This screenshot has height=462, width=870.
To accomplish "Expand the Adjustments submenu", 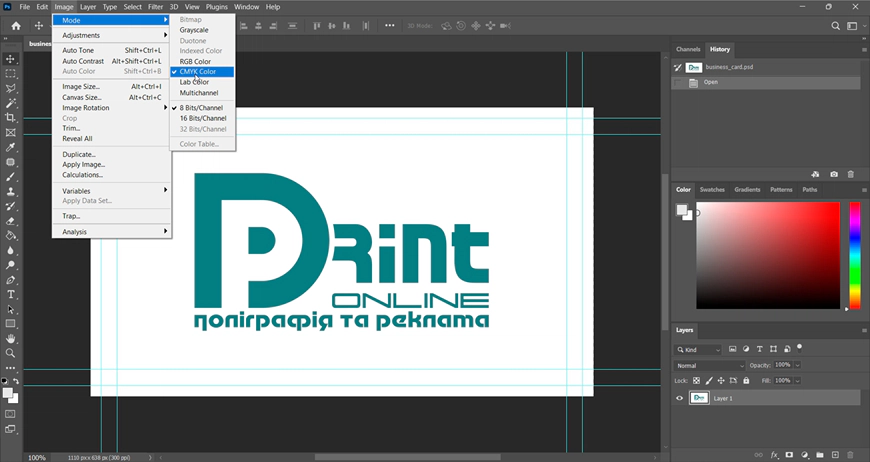I will tap(112, 35).
